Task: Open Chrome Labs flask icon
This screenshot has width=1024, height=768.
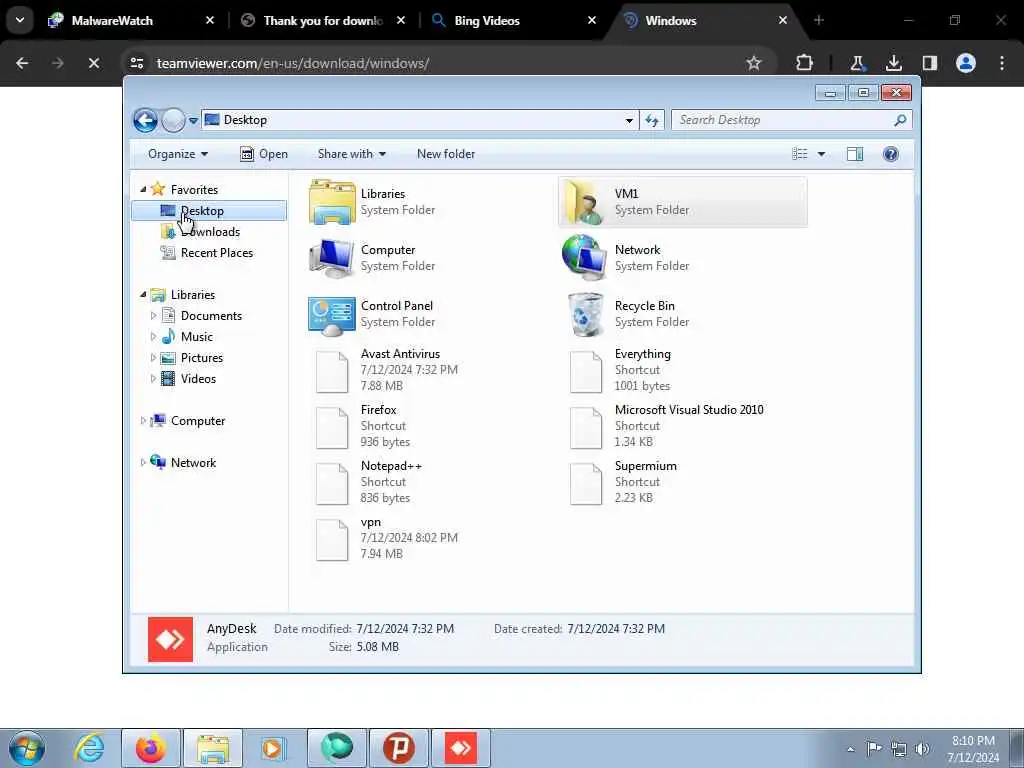Action: point(857,63)
